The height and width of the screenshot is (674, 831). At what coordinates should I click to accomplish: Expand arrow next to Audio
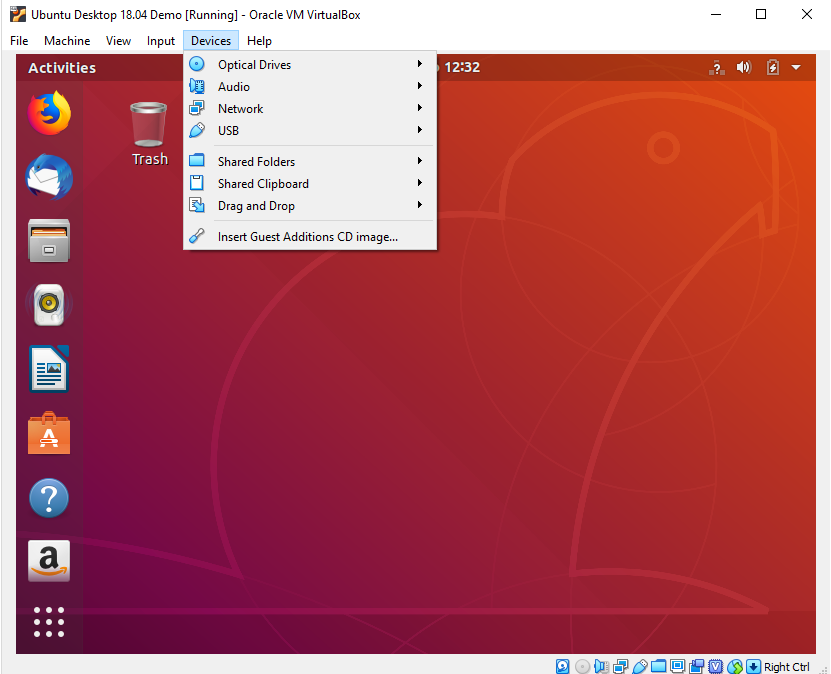click(420, 85)
